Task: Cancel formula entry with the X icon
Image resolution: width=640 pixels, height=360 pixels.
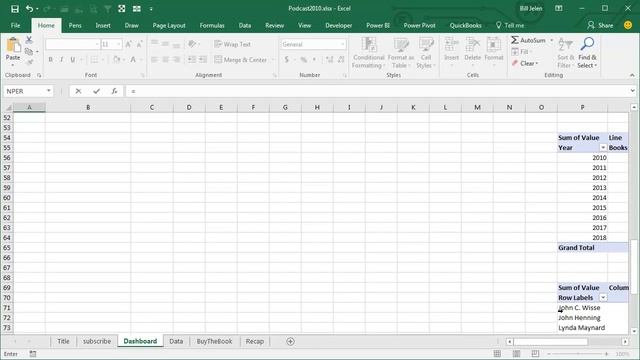Action: coord(78,91)
